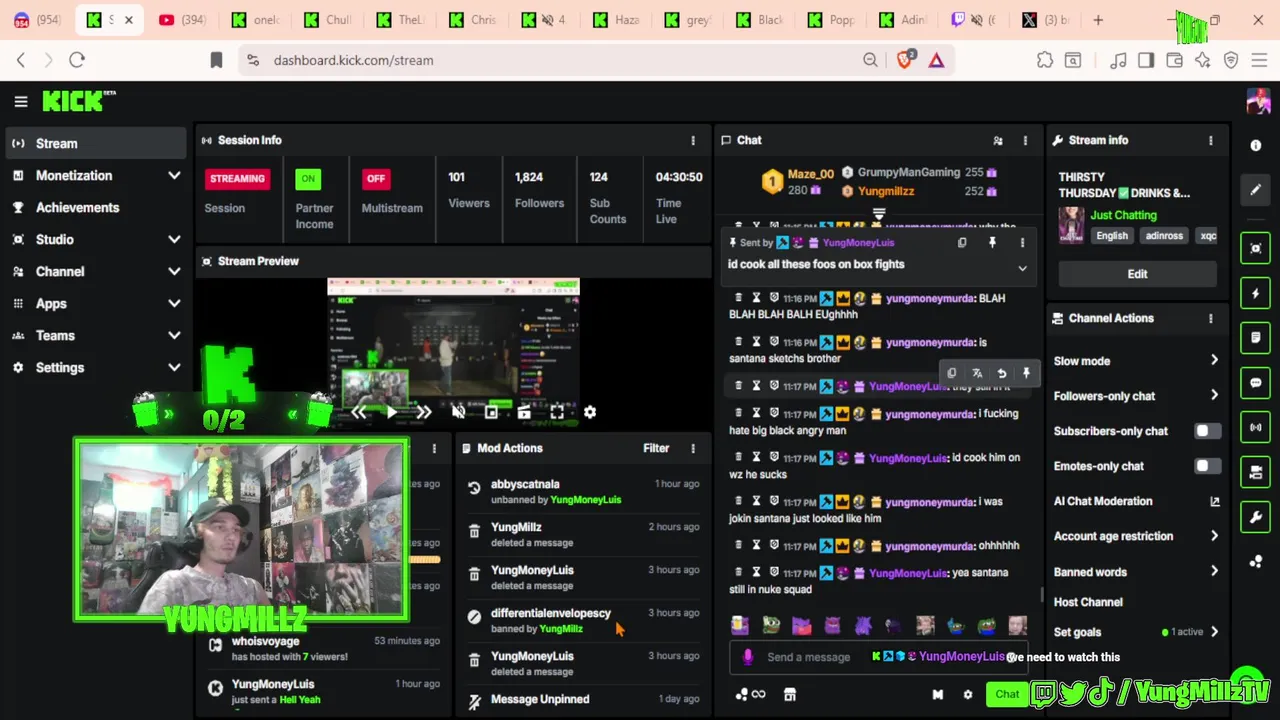This screenshot has height=720, width=1280.
Task: Rewind the stream preview
Action: point(359,412)
